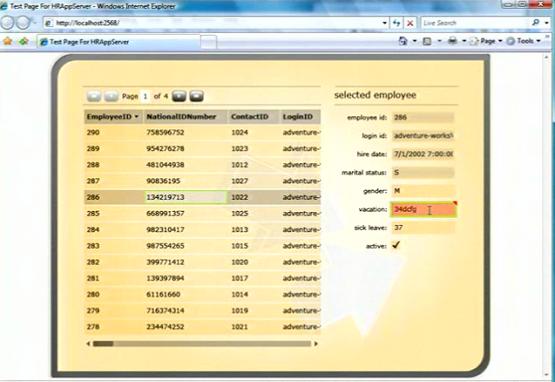Screen dimensions: 555x382
Task: Click the Live Search magnifier icon
Action: pyautogui.click(x=536, y=23)
